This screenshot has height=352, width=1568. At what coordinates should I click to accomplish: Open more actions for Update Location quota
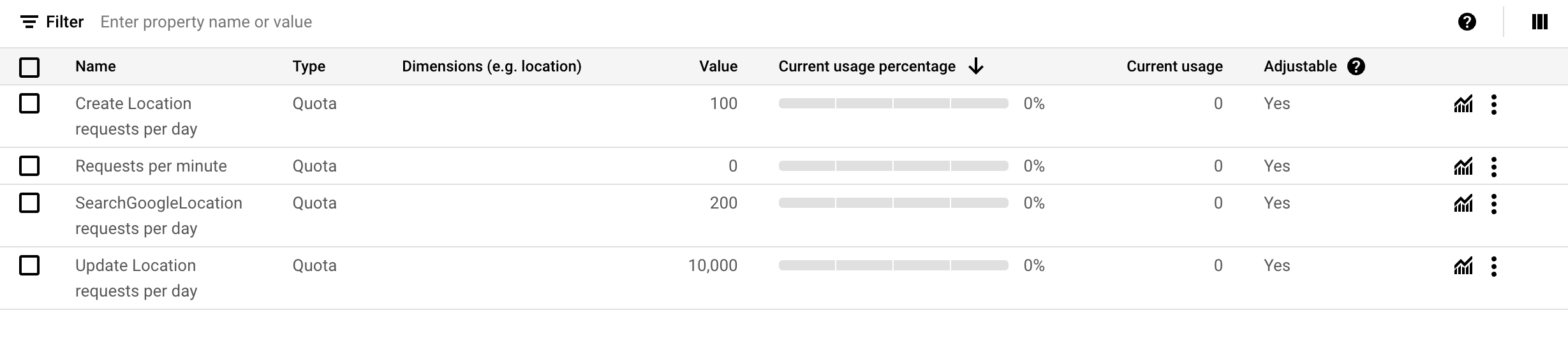[1494, 266]
